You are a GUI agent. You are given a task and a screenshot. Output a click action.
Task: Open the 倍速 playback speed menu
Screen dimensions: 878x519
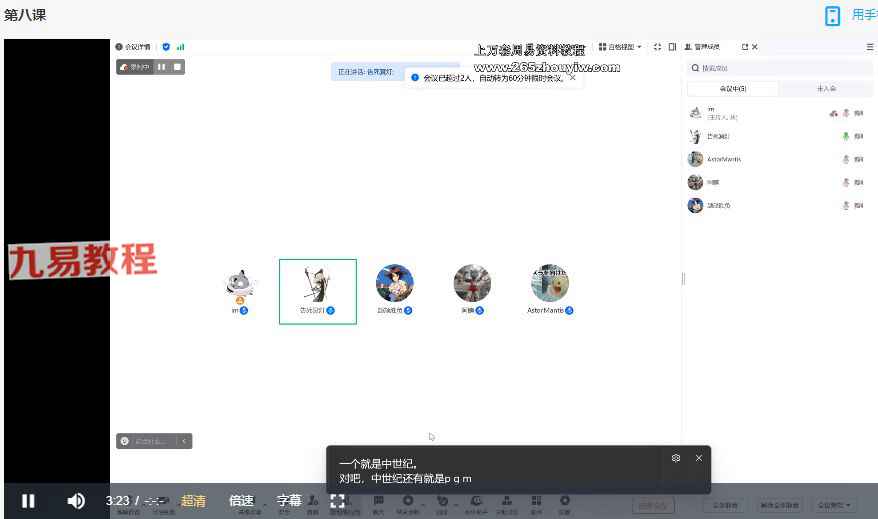[x=241, y=501]
